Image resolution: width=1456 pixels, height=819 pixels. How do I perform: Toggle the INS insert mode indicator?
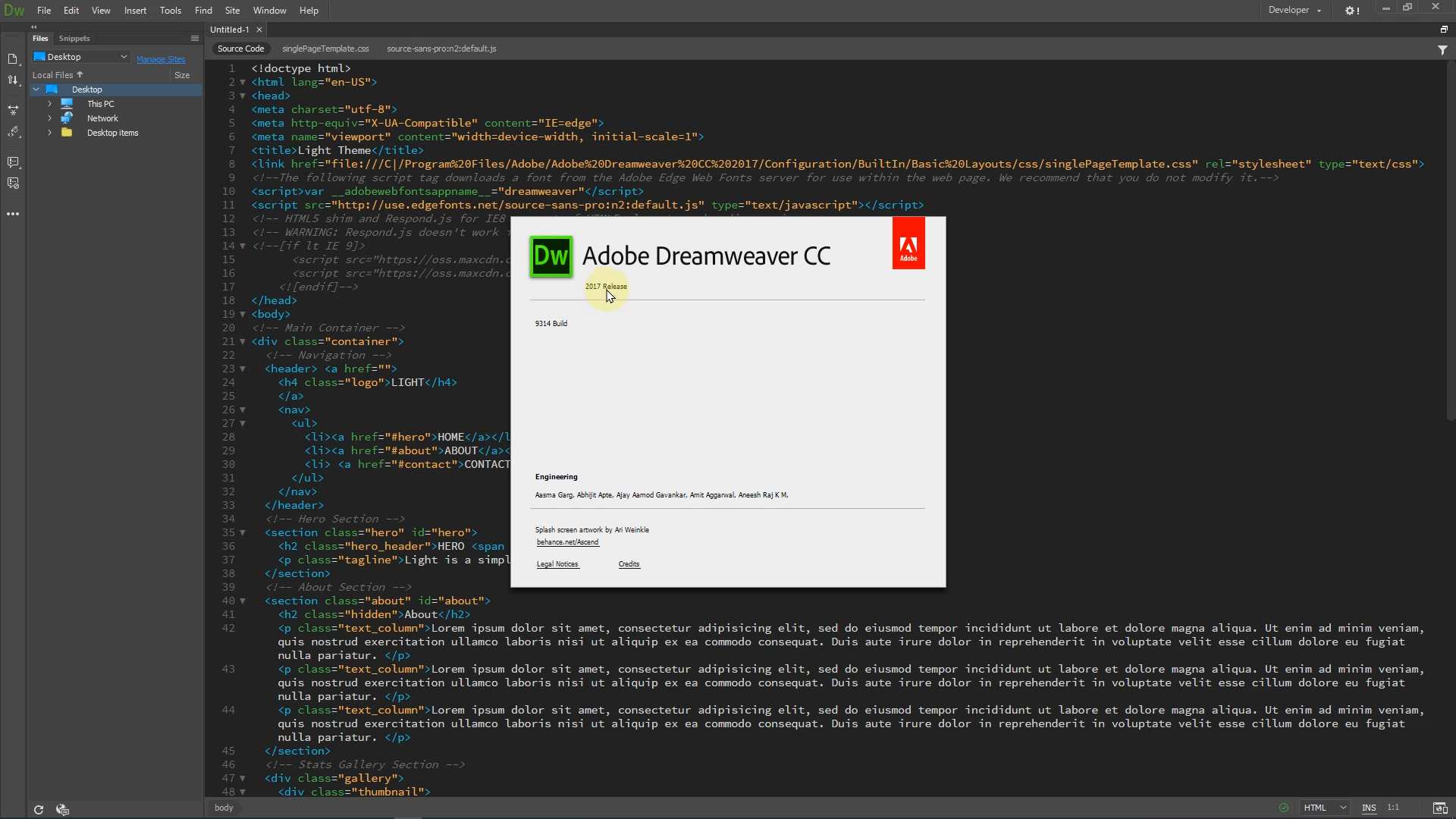click(1369, 808)
